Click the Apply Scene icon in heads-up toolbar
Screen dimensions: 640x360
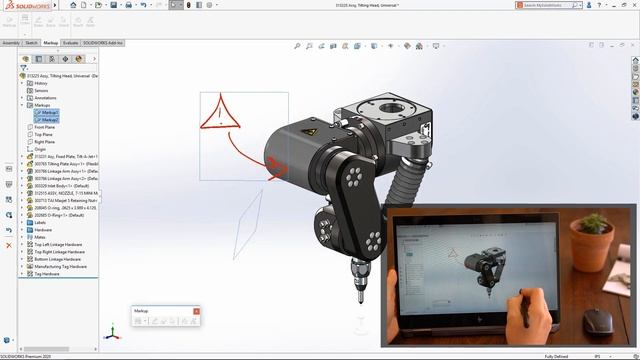tap(419, 46)
